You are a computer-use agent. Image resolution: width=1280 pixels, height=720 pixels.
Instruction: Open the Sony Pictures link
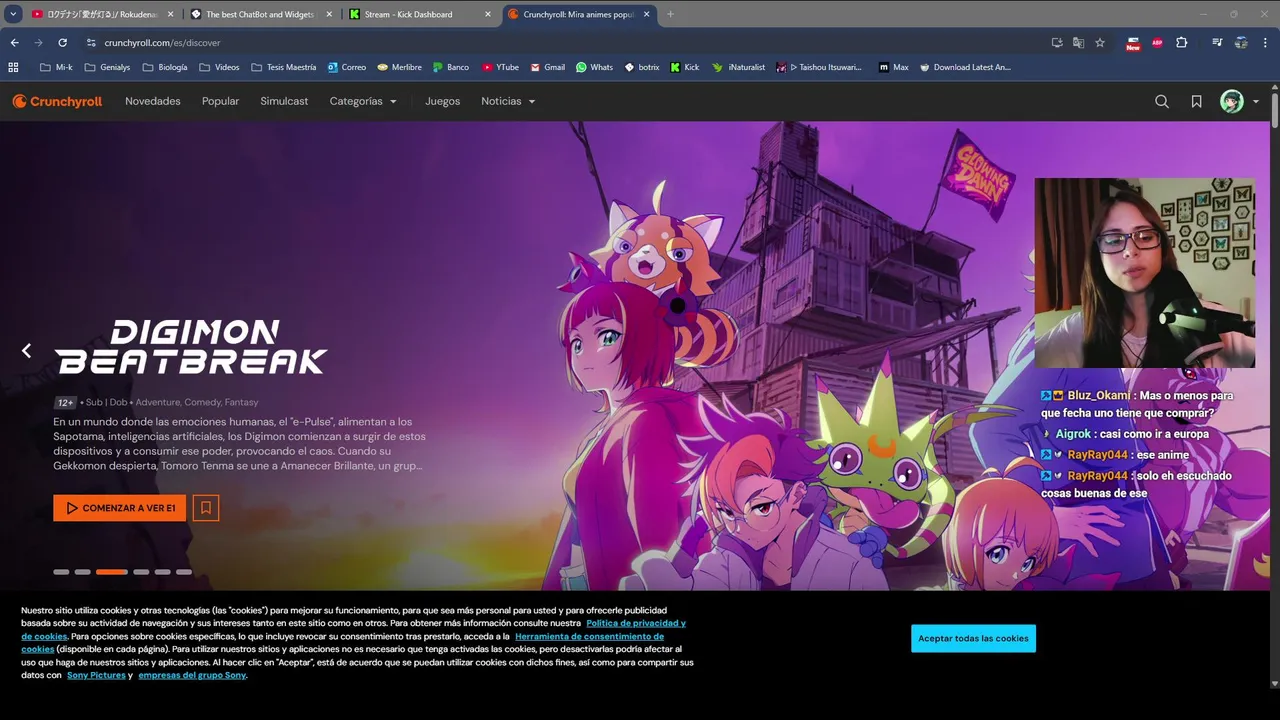click(96, 675)
